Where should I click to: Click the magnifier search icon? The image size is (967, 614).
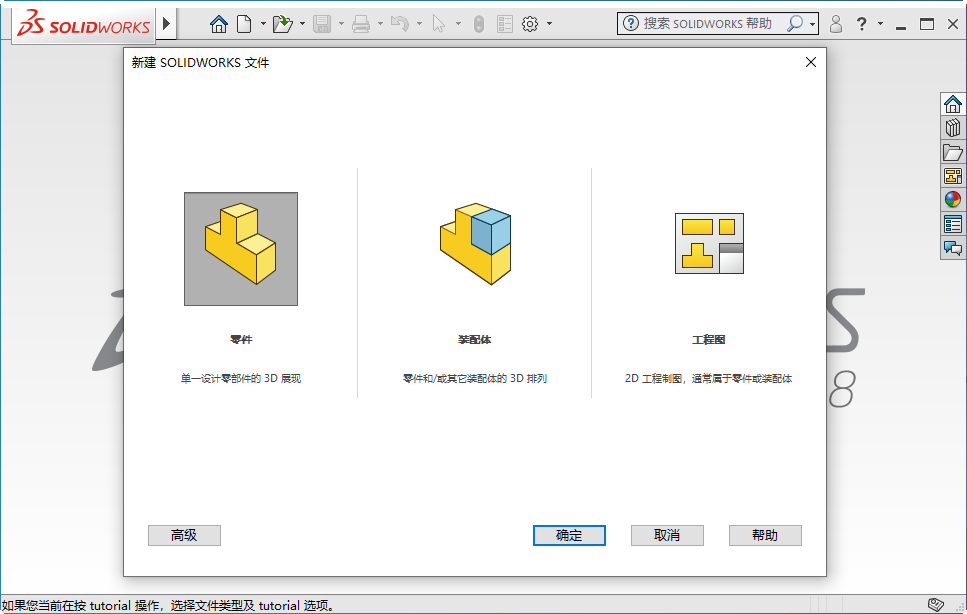tap(795, 23)
